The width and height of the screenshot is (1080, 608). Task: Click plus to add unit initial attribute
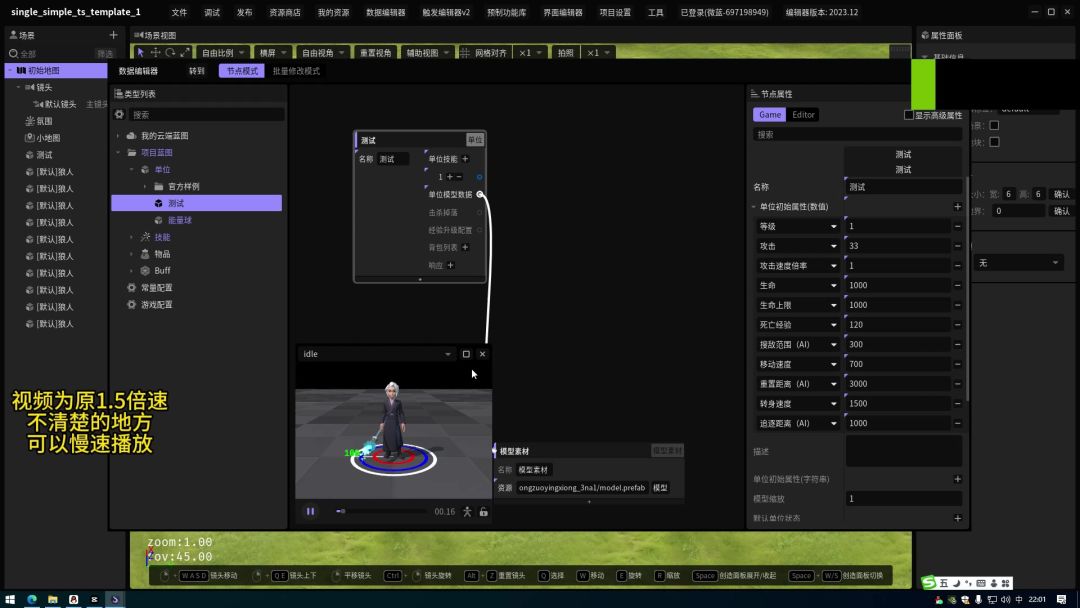pyautogui.click(x=957, y=207)
